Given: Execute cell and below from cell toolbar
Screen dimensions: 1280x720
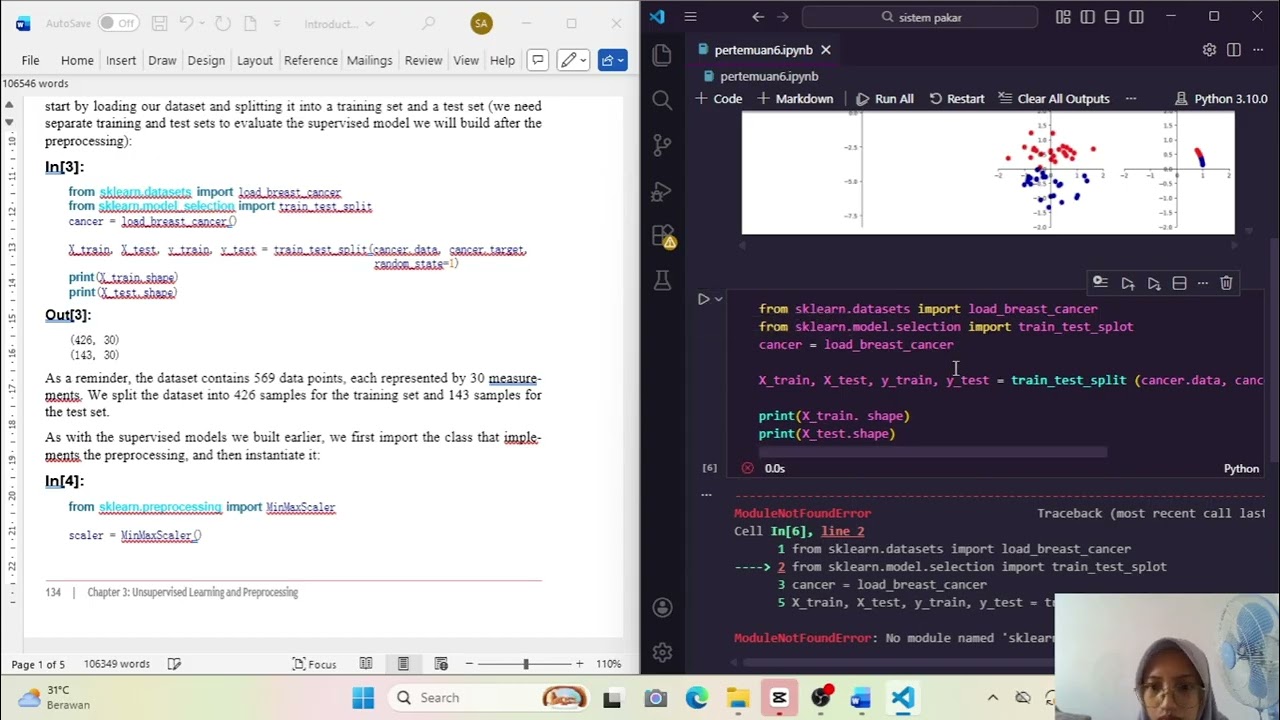Looking at the screenshot, I should (1153, 283).
